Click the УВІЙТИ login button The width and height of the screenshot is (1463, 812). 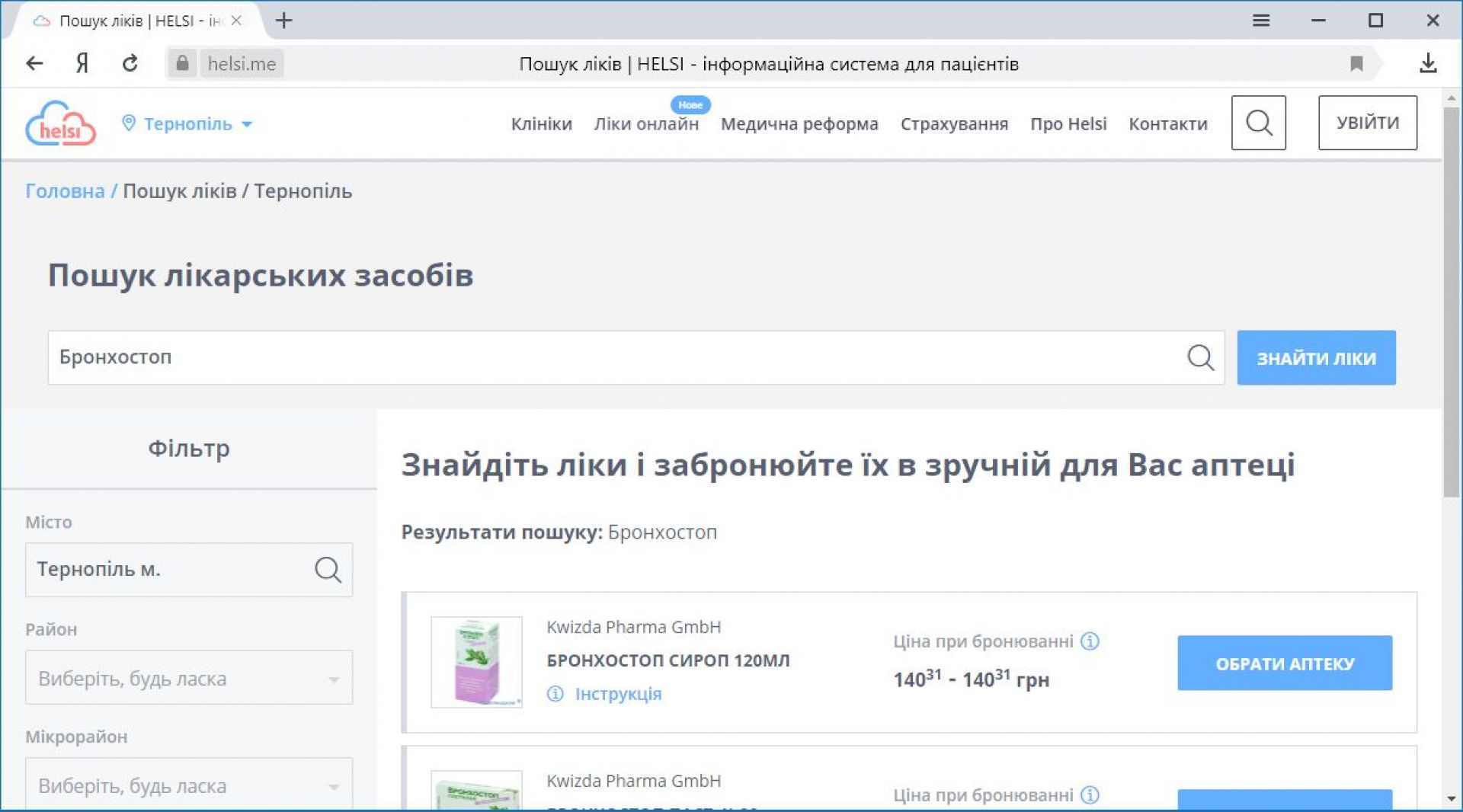pos(1368,123)
